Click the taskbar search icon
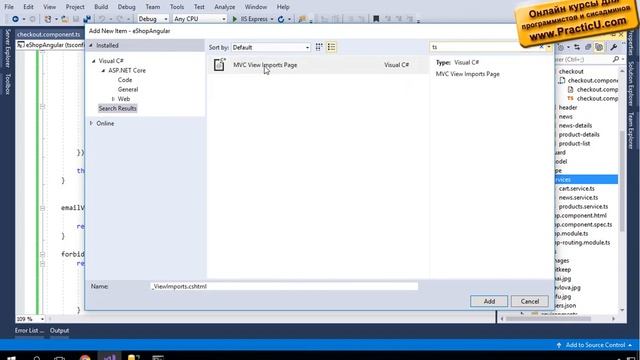Image resolution: width=640 pixels, height=360 pixels. [37, 358]
